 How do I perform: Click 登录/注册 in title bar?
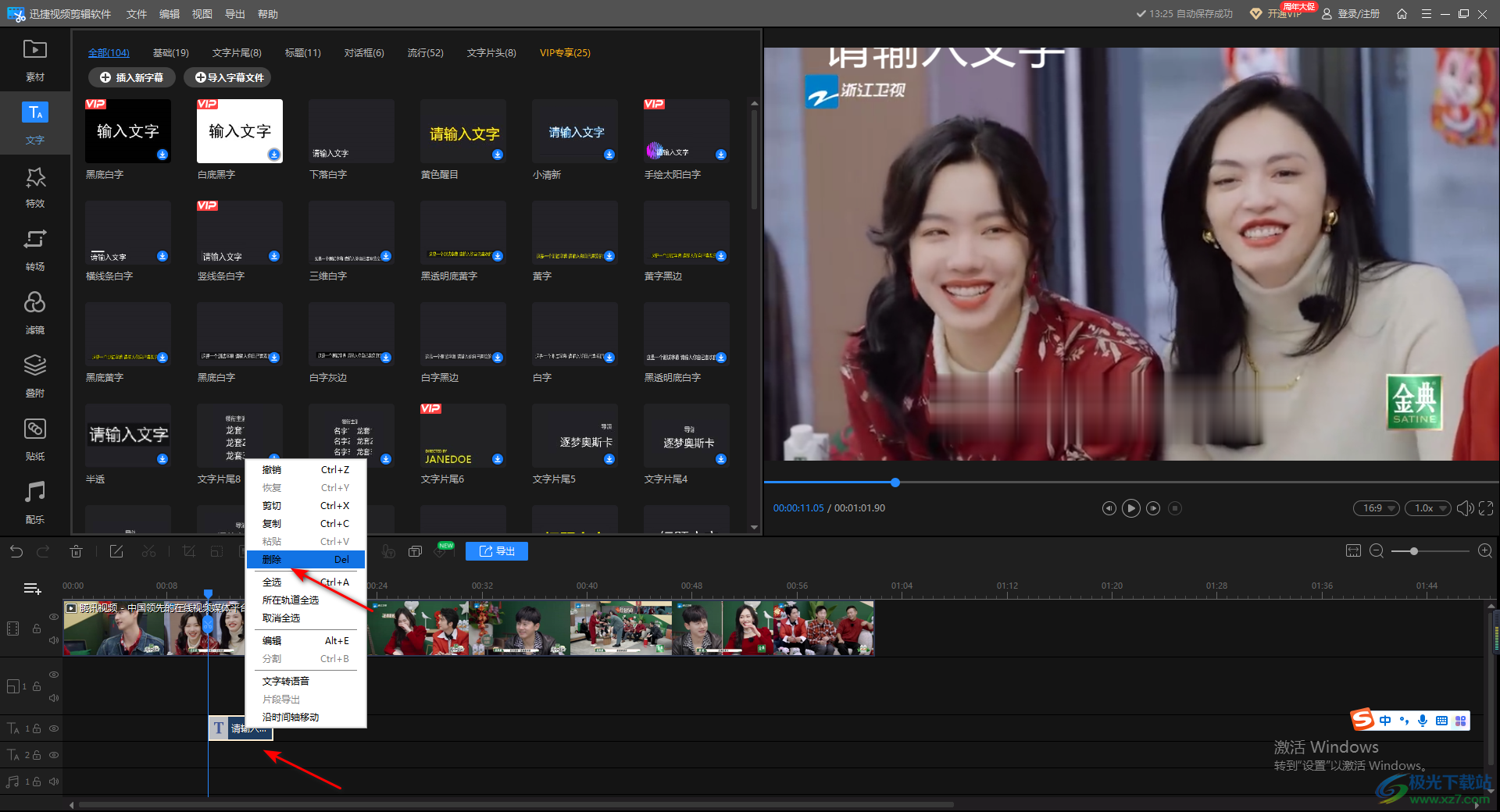(x=1351, y=14)
